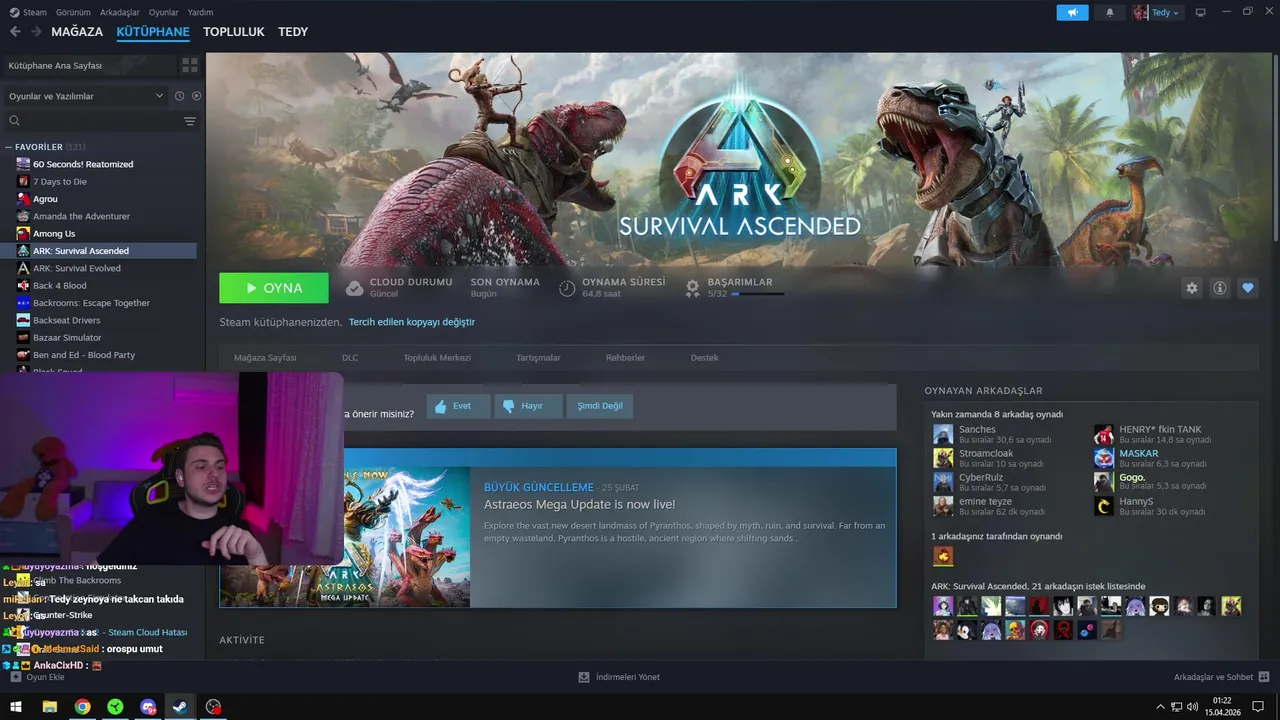Switch to the library grid view icon

(x=189, y=65)
